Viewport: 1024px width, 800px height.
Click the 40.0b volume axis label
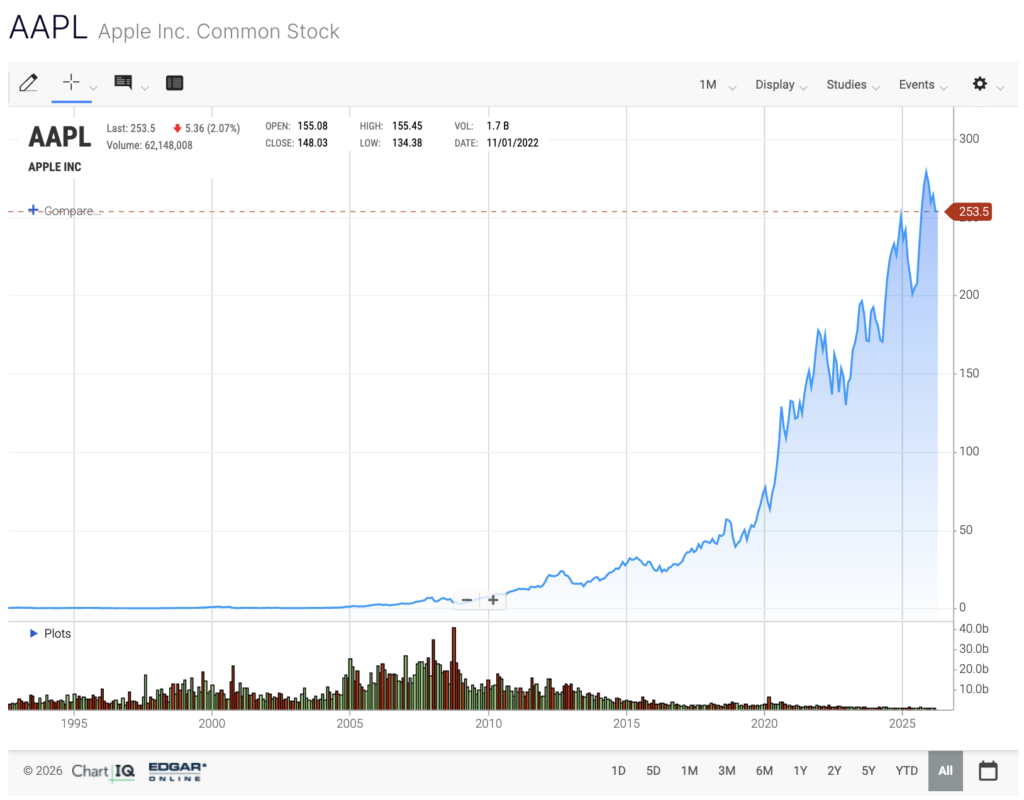click(974, 629)
